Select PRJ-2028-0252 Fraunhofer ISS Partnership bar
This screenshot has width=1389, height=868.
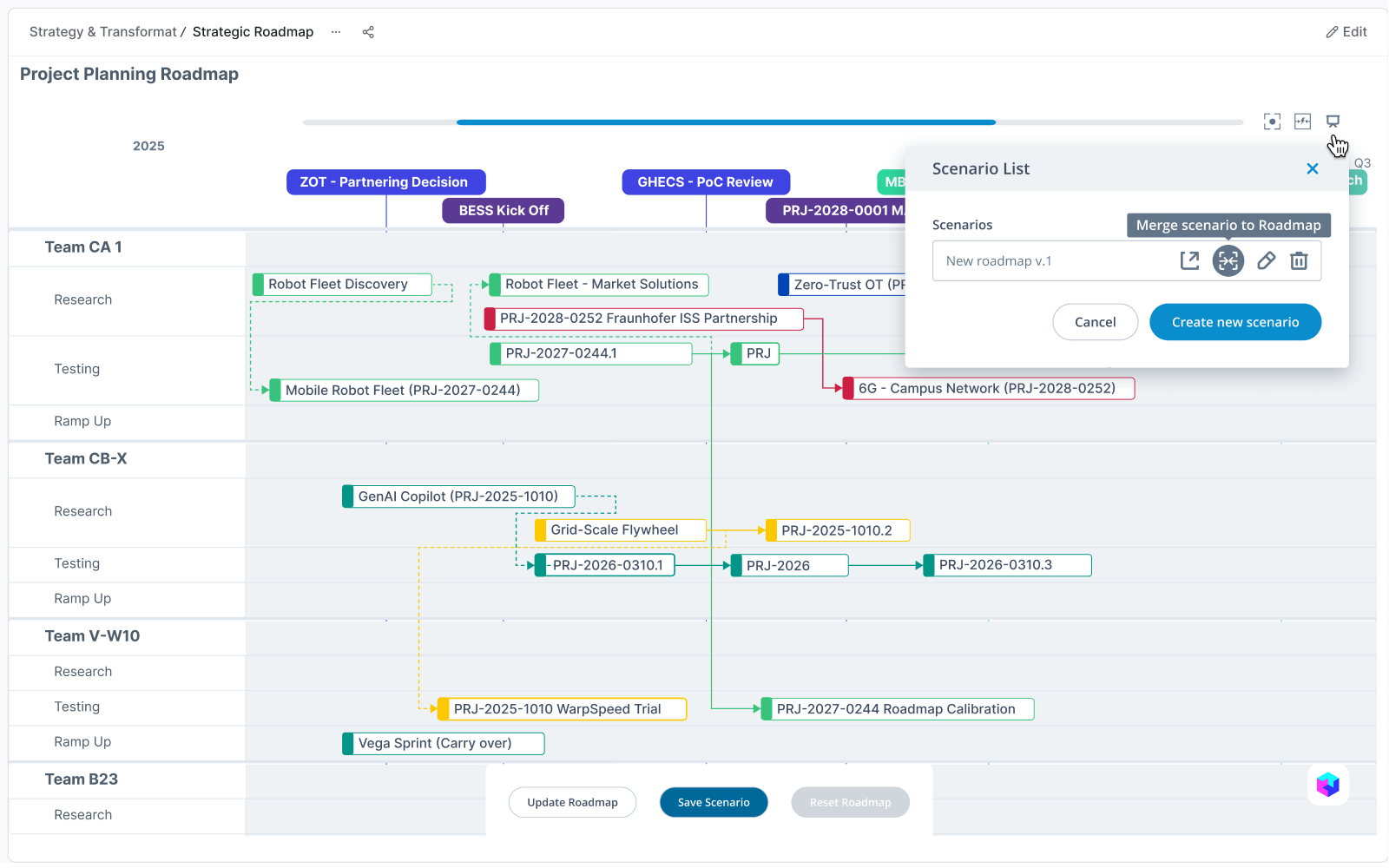[x=643, y=319]
